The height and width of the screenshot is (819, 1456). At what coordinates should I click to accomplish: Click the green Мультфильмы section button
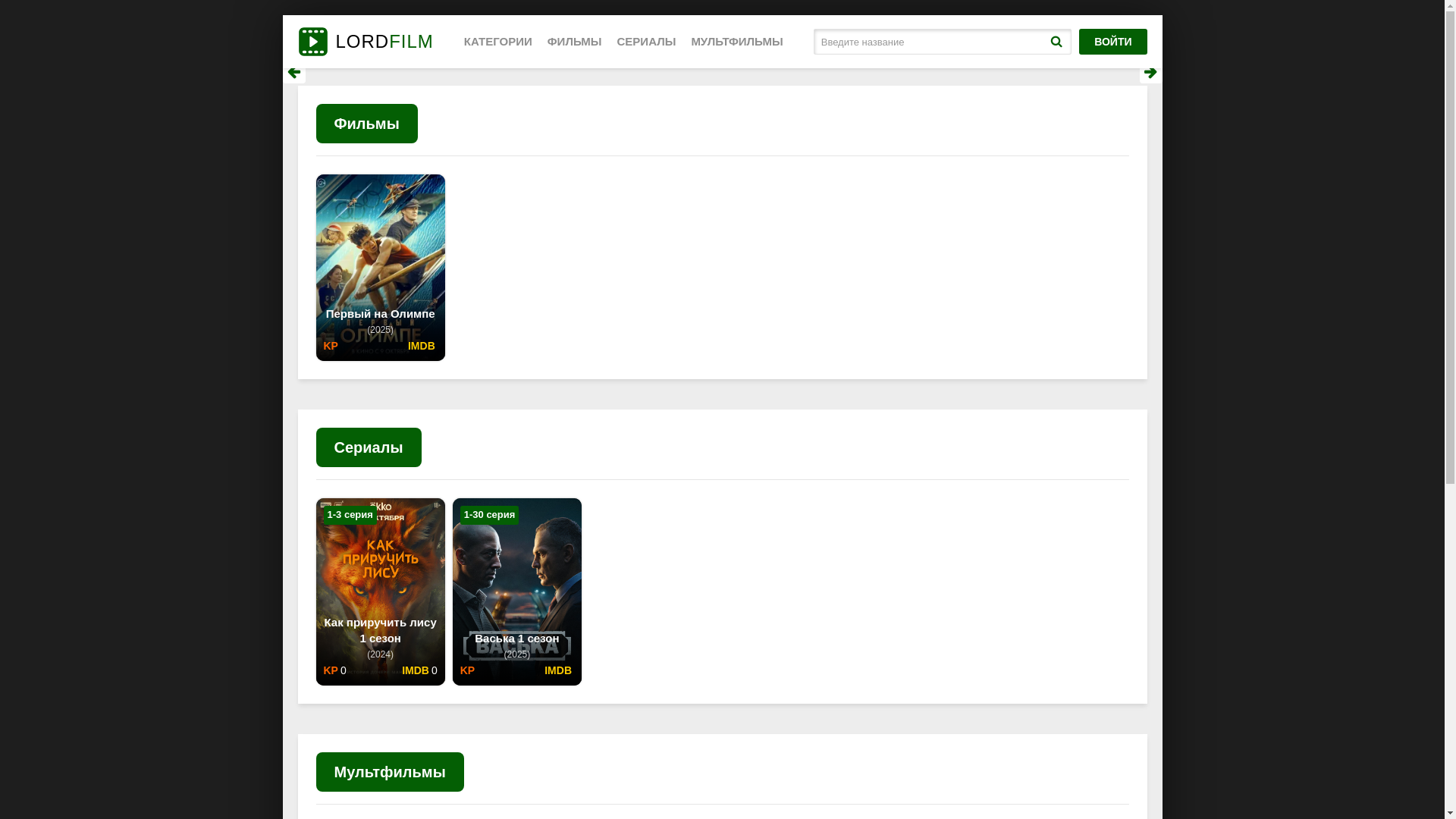pyautogui.click(x=390, y=772)
